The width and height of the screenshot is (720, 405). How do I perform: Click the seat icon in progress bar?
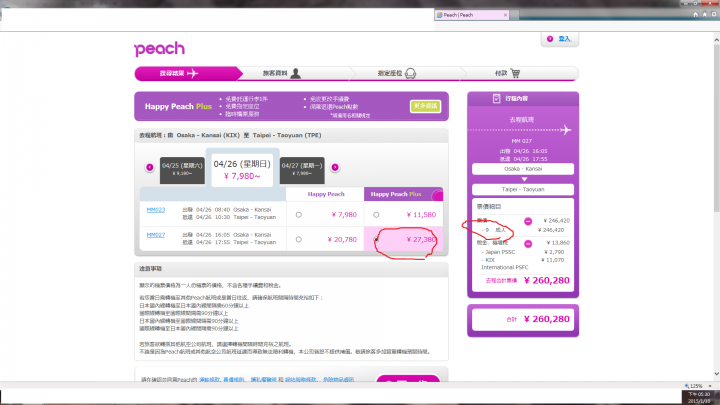[411, 73]
